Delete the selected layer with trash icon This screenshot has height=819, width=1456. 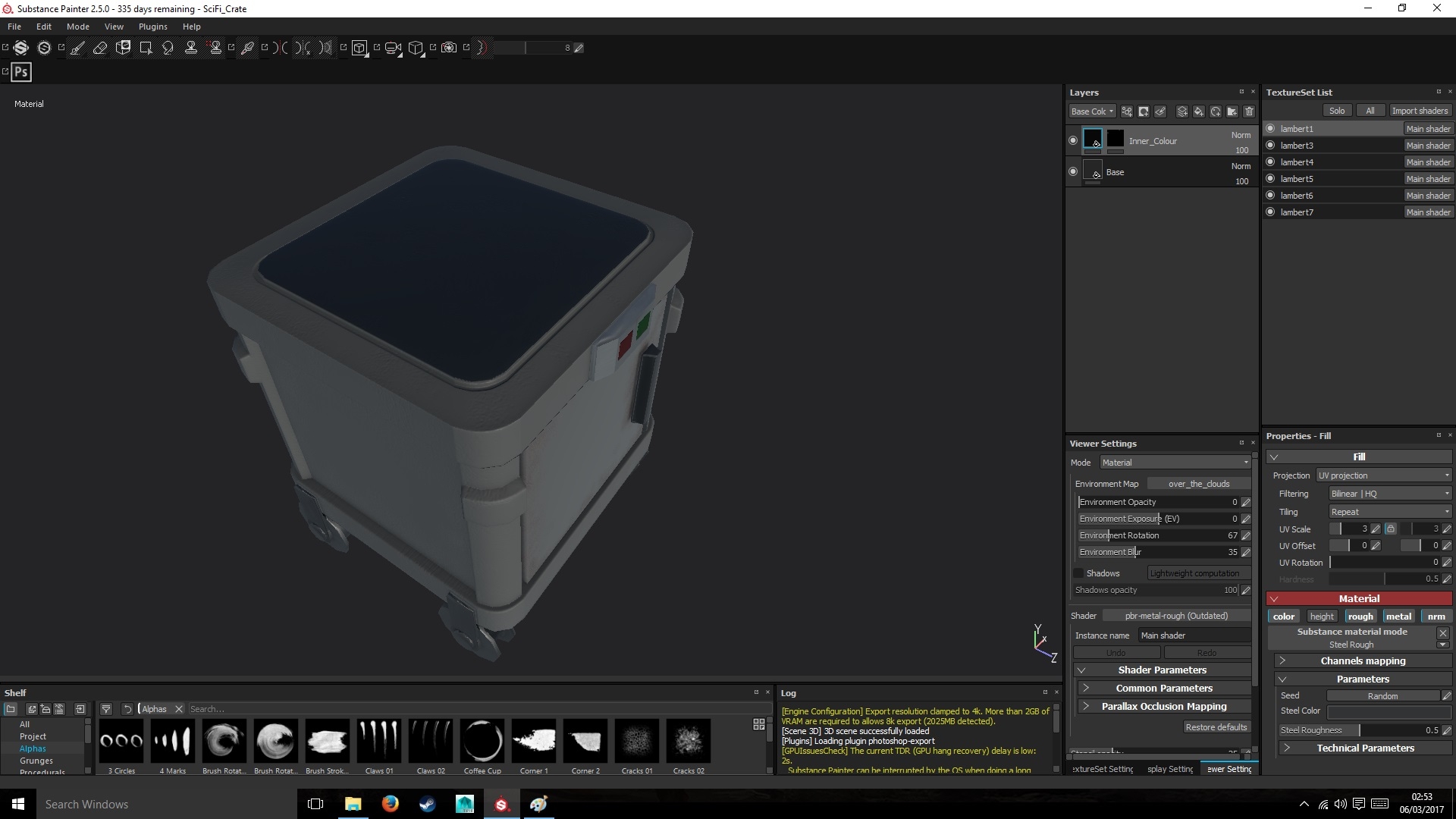(1249, 111)
